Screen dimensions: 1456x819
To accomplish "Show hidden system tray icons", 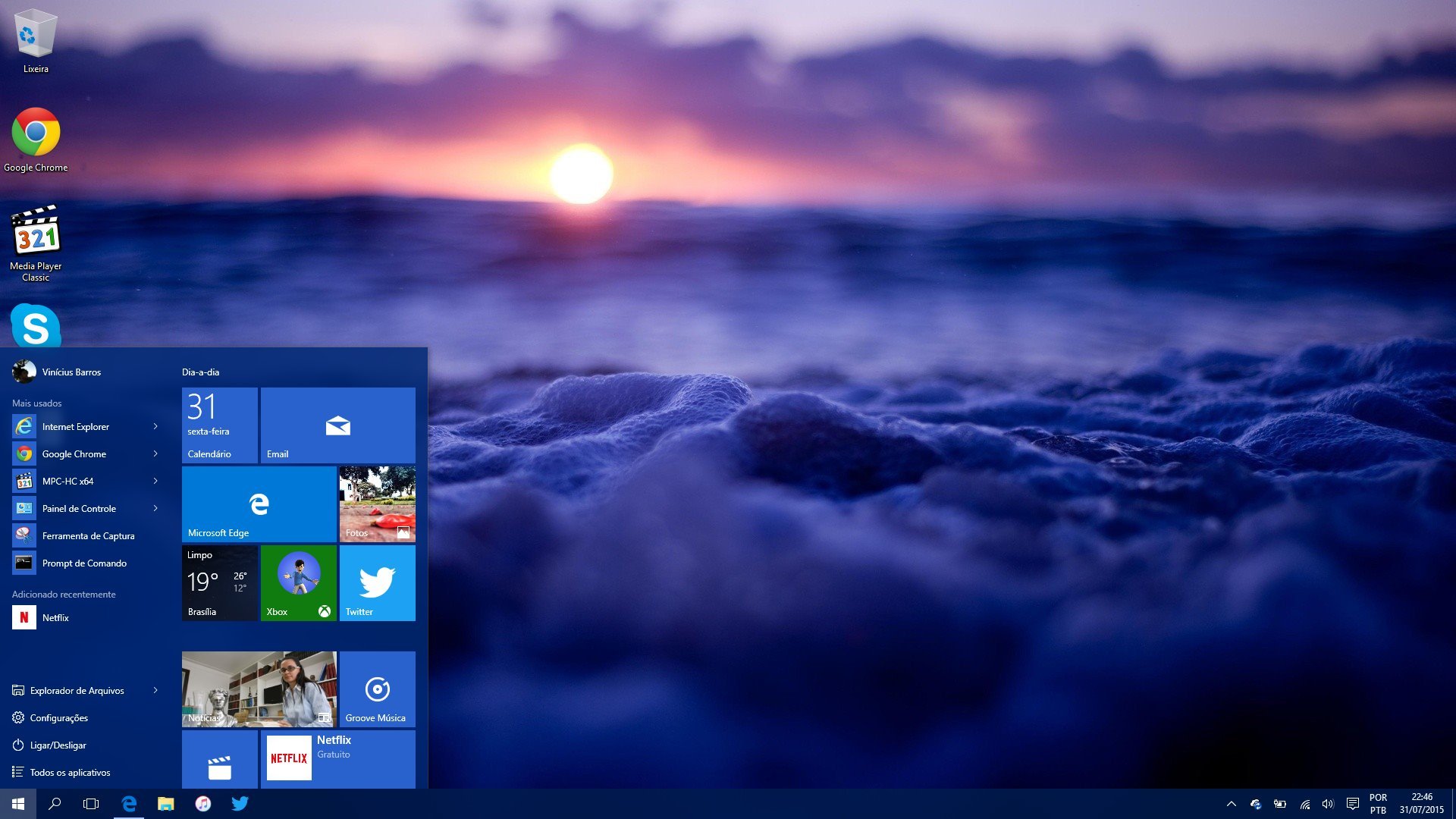I will [1232, 804].
